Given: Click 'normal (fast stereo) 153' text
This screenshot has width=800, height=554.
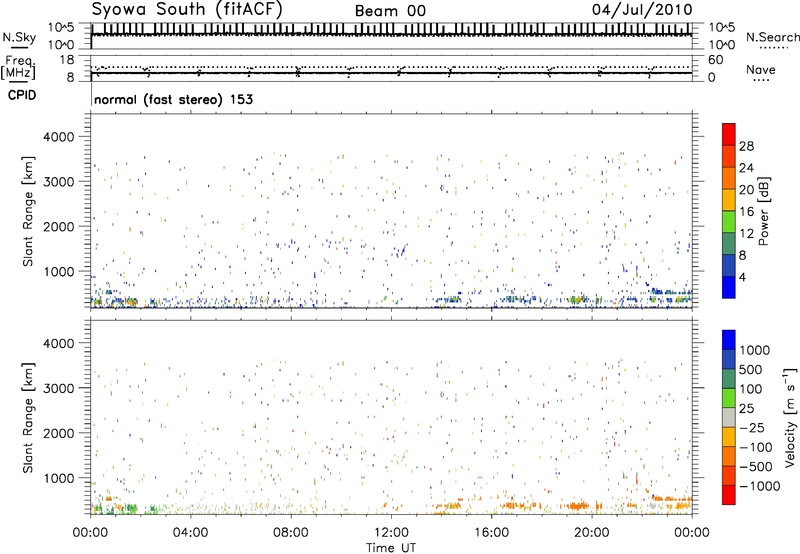Looking at the screenshot, I should pyautogui.click(x=173, y=99).
